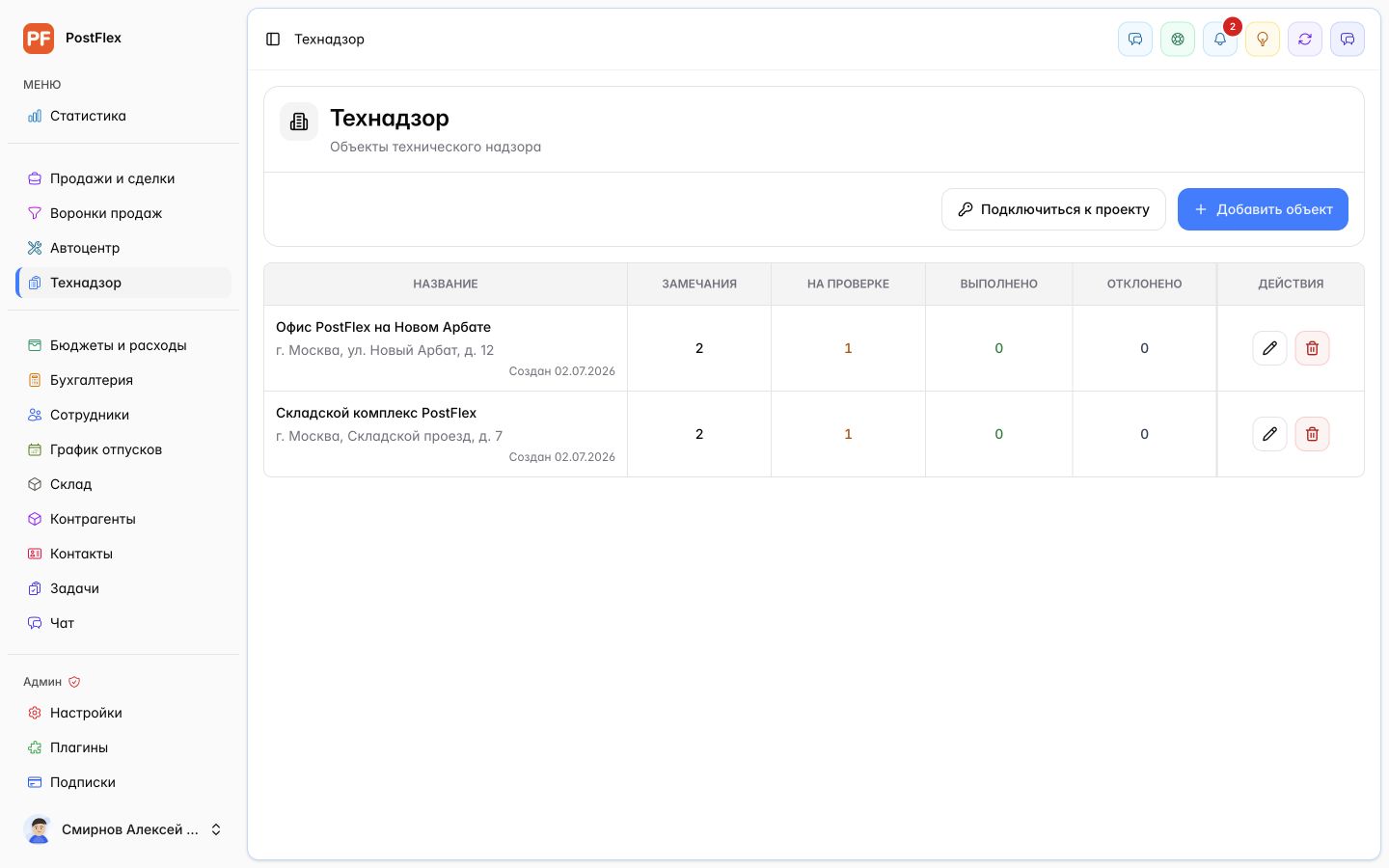This screenshot has height=868, width=1389.
Task: Expand the Смирнов Алексей user menu
Action: [x=123, y=829]
